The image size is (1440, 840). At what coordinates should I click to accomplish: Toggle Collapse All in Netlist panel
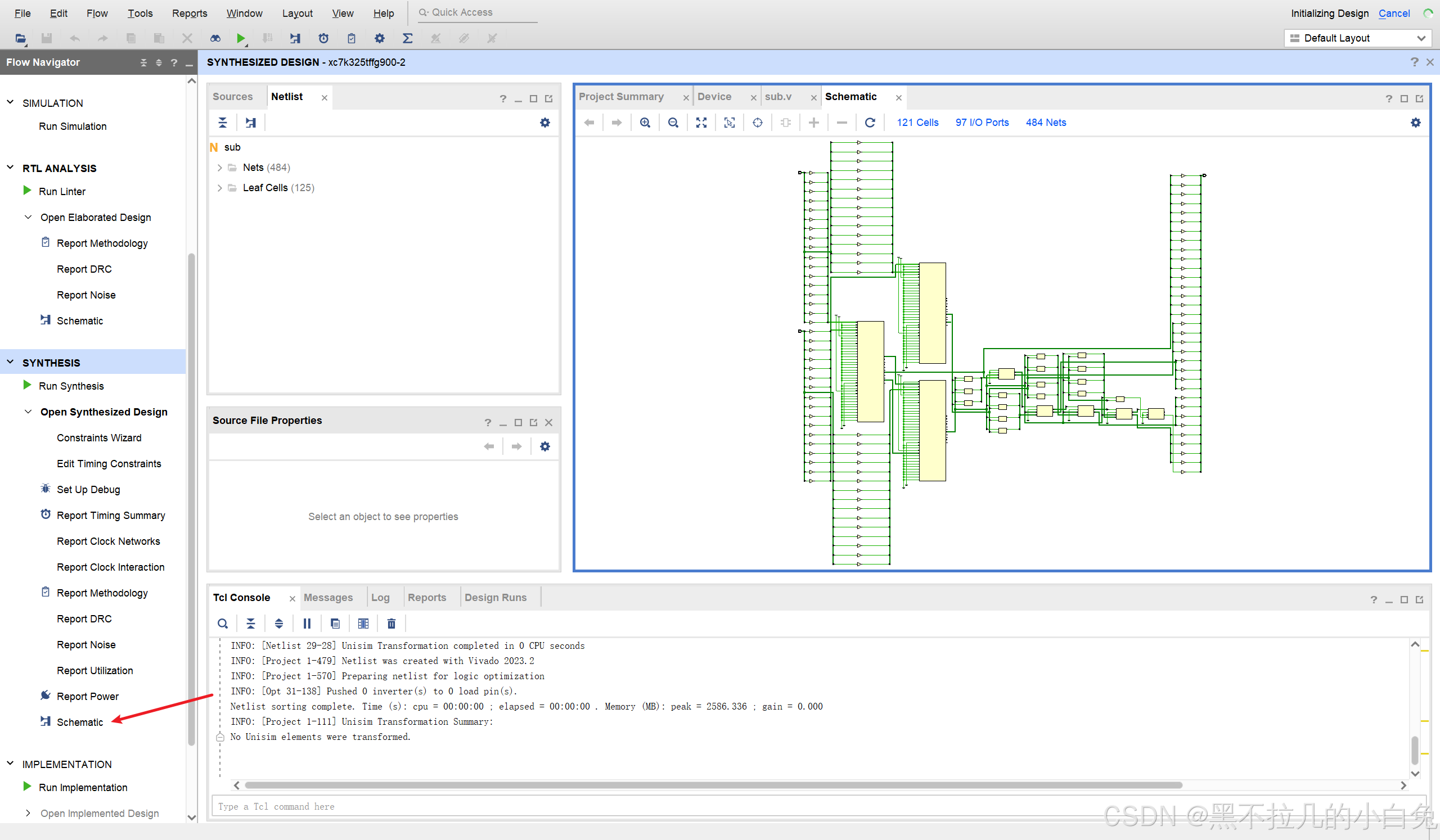[x=223, y=123]
